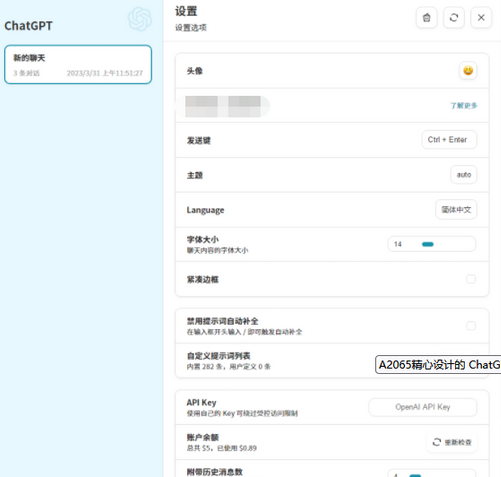Click the 总共 $5，已使用 $0.89 text
Screen dimensions: 501x477
[222, 448]
